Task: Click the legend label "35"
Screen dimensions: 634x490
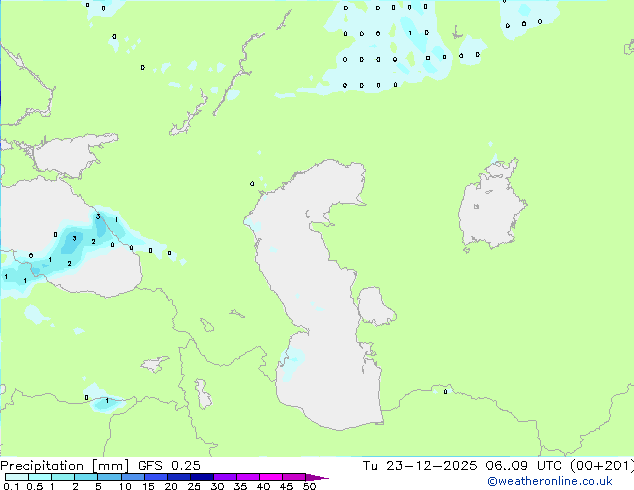Action: tap(240, 486)
